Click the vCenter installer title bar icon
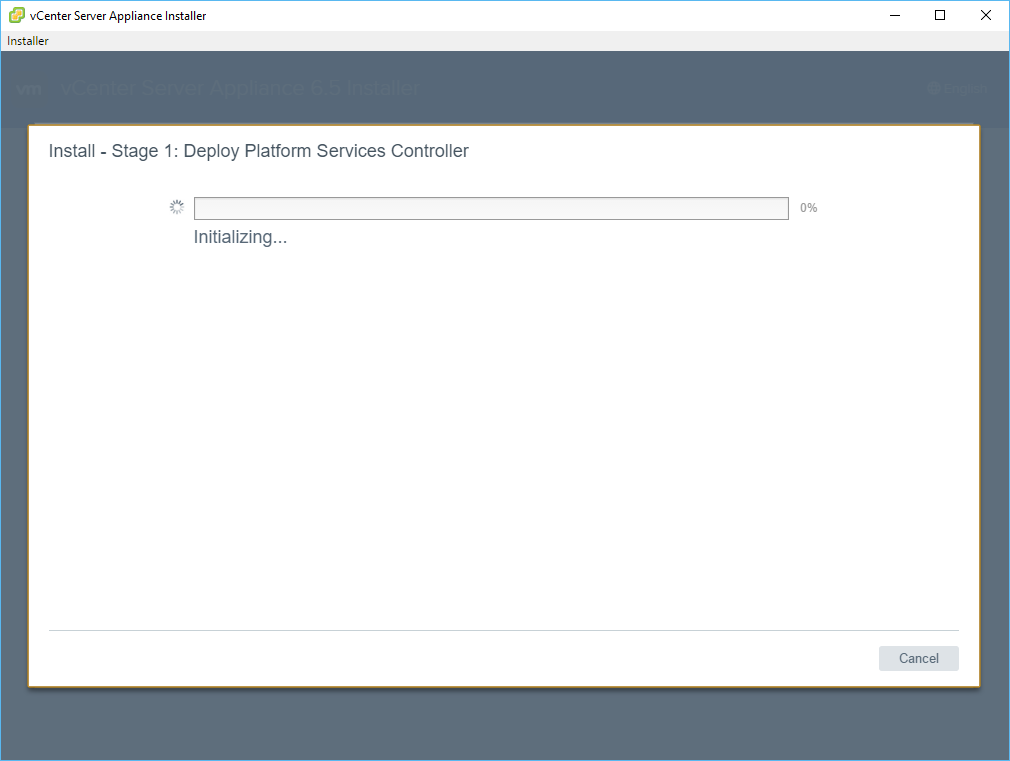1010x761 pixels. 17,15
